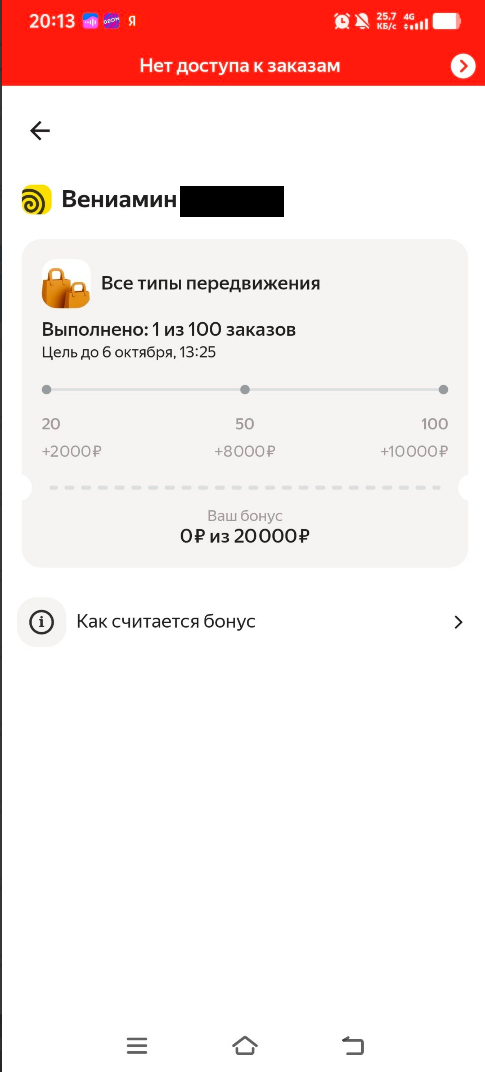Tap the Android back navigation icon
485x1072 pixels.
pos(353,1045)
